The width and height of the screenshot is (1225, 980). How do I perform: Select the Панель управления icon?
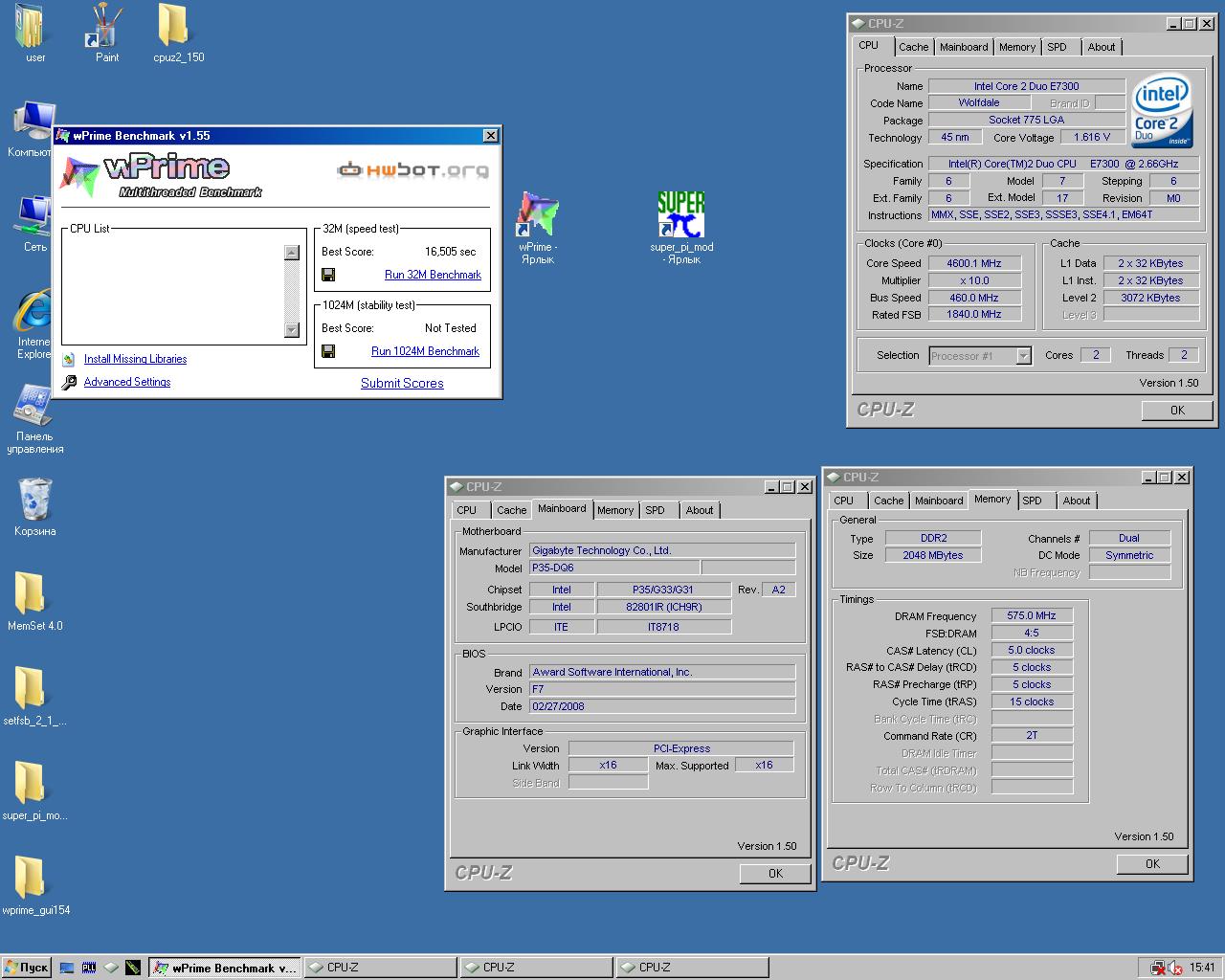(x=34, y=406)
